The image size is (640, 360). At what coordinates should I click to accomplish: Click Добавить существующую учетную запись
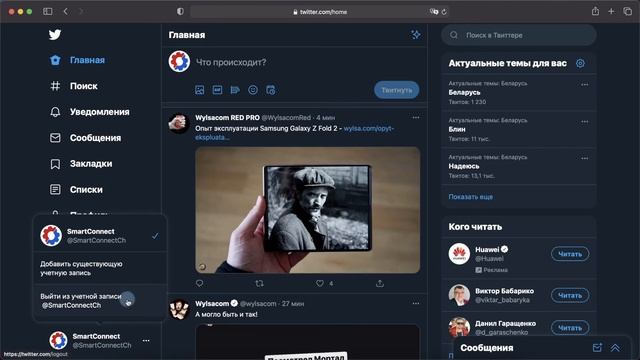point(100,268)
